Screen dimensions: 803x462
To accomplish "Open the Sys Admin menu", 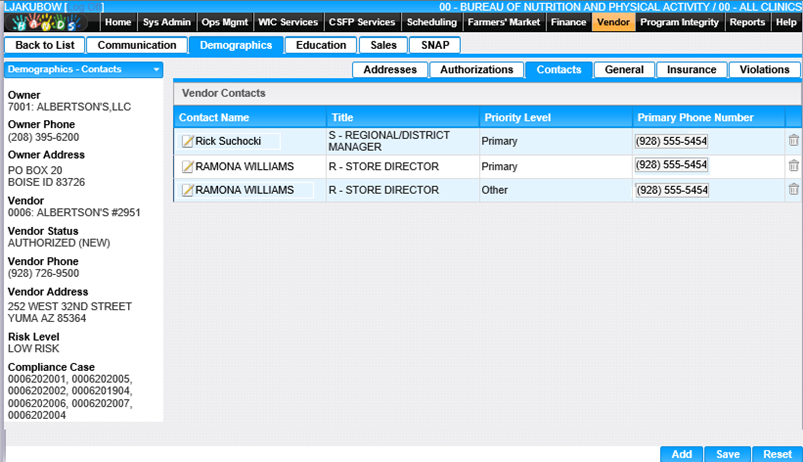I will pyautogui.click(x=166, y=23).
